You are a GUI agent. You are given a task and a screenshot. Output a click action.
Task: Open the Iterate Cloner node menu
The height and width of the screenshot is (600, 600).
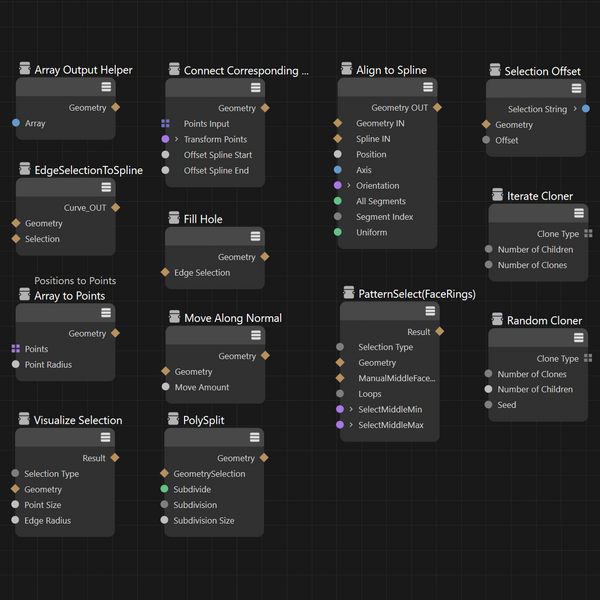579,213
